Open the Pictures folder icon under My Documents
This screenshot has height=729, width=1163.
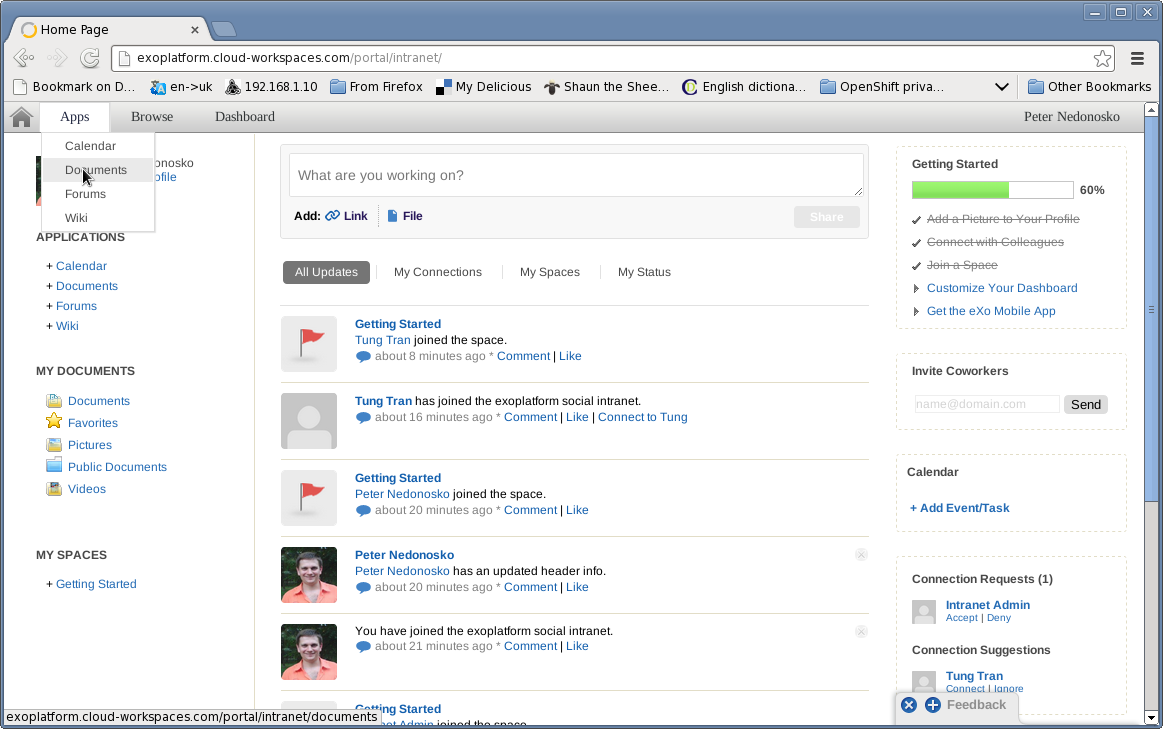[x=54, y=444]
